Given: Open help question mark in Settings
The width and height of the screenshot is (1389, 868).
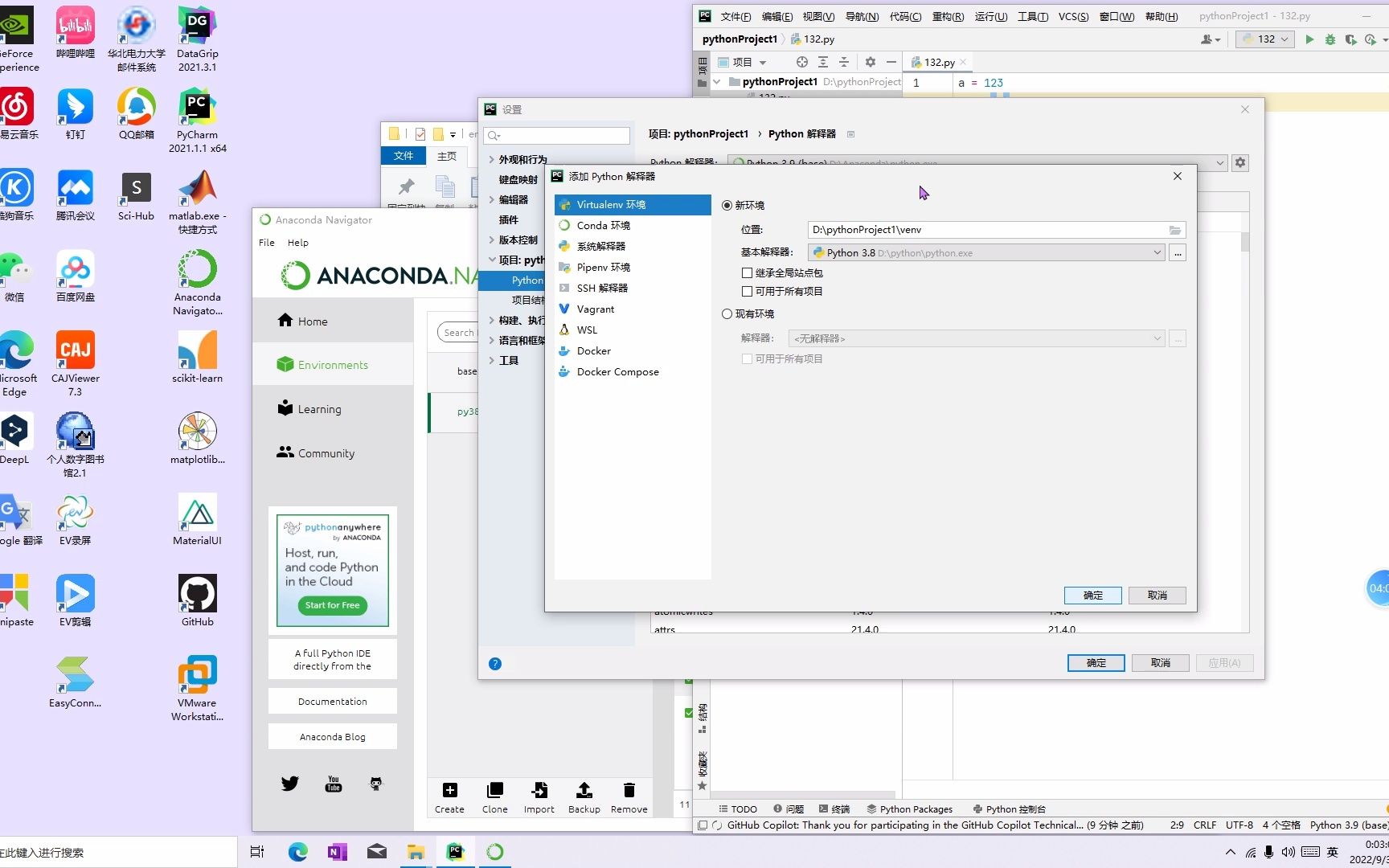Looking at the screenshot, I should pyautogui.click(x=495, y=664).
